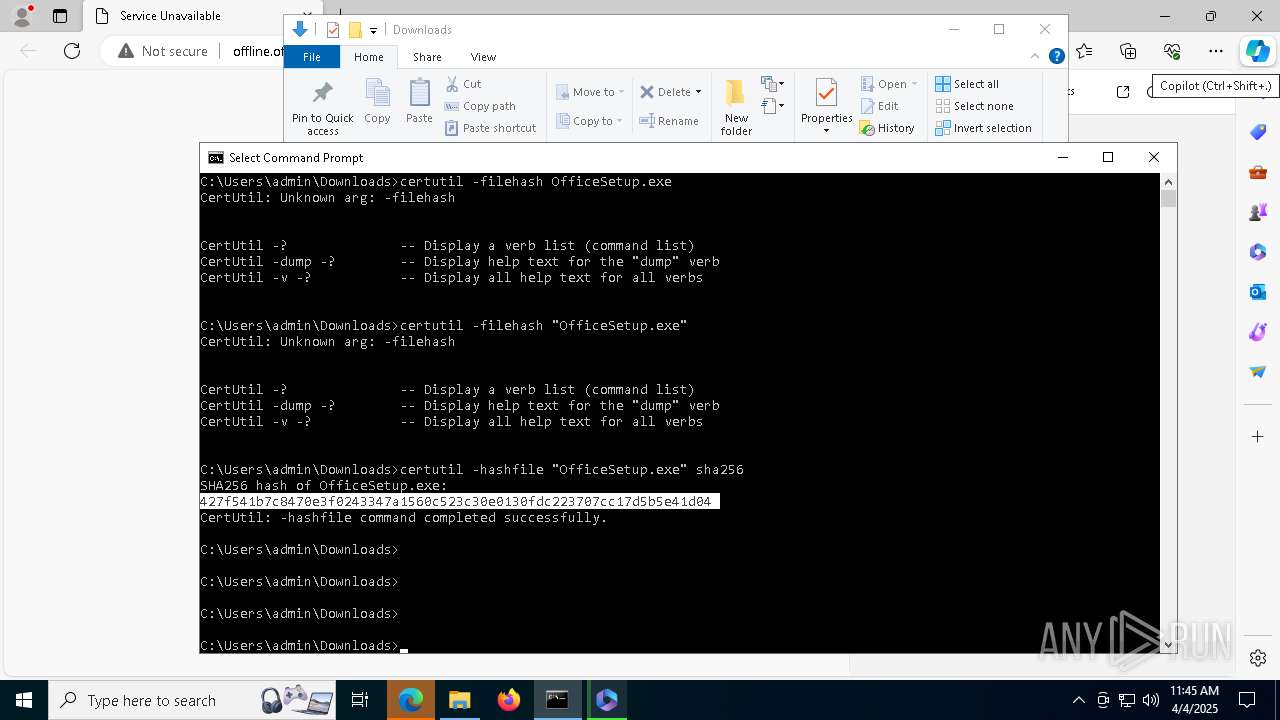The width and height of the screenshot is (1280, 720).
Task: Open Microsoft 365 icon in Edge sidebar
Action: click(x=1258, y=252)
